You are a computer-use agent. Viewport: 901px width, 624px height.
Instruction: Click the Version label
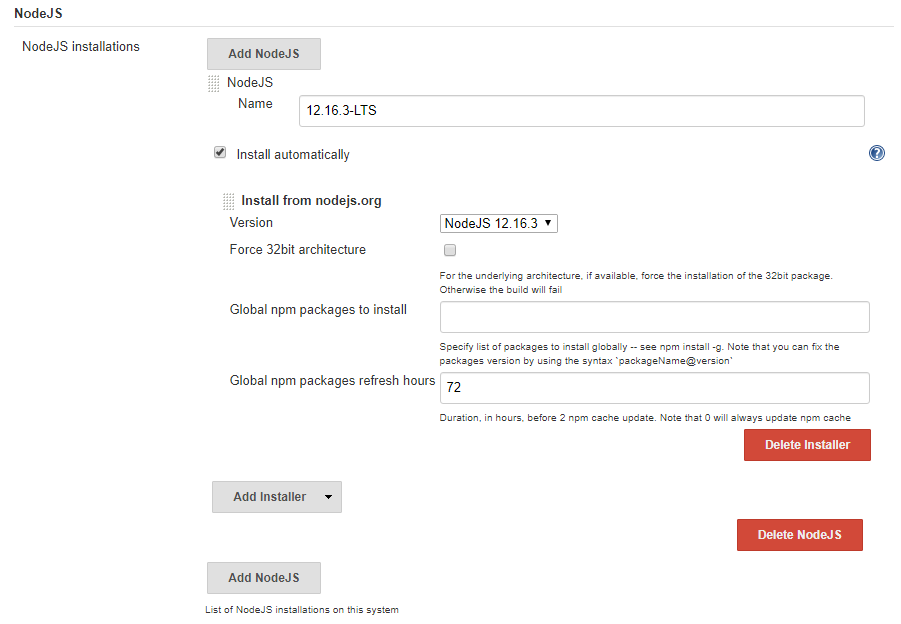[x=251, y=222]
